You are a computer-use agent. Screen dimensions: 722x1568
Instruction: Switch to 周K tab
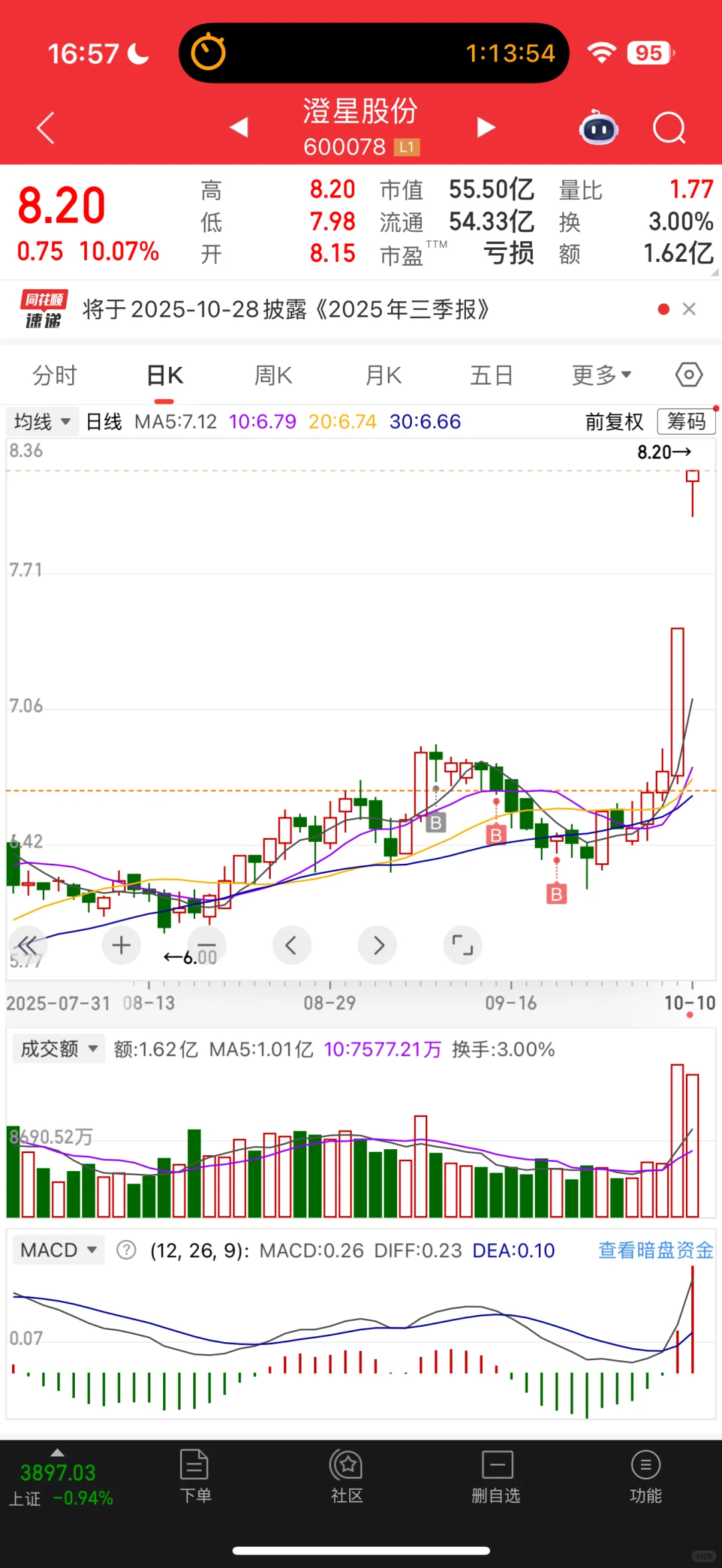[x=273, y=375]
